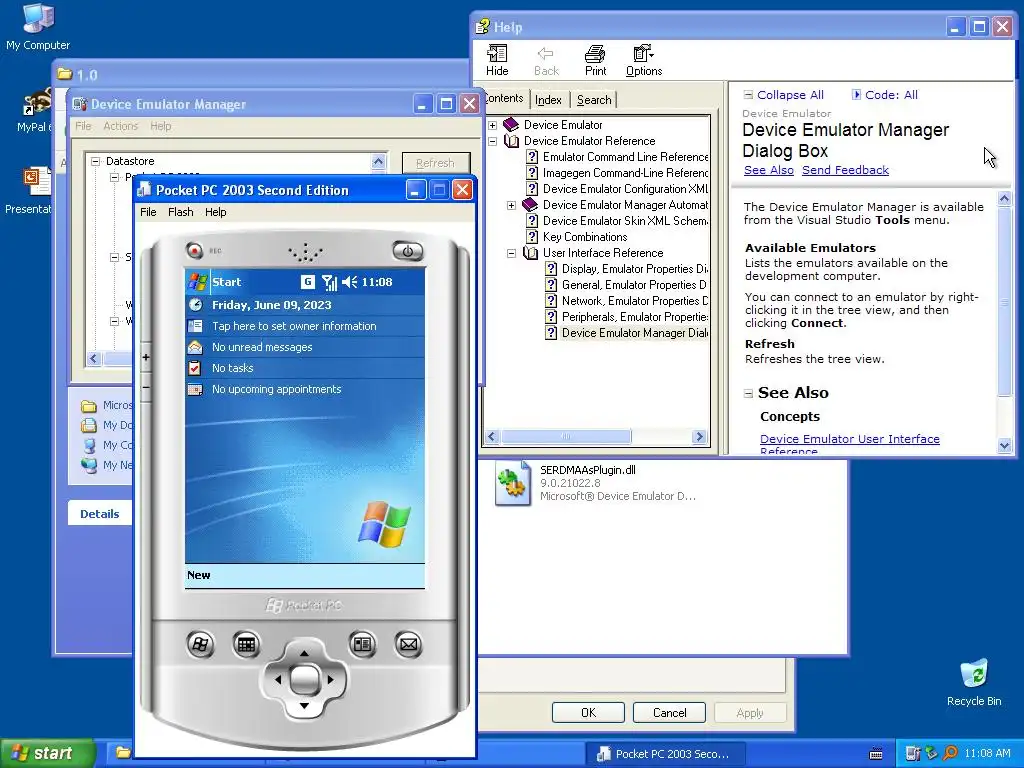Tap the D-pad right arrow on emulator
1024x768 pixels.
click(x=330, y=679)
